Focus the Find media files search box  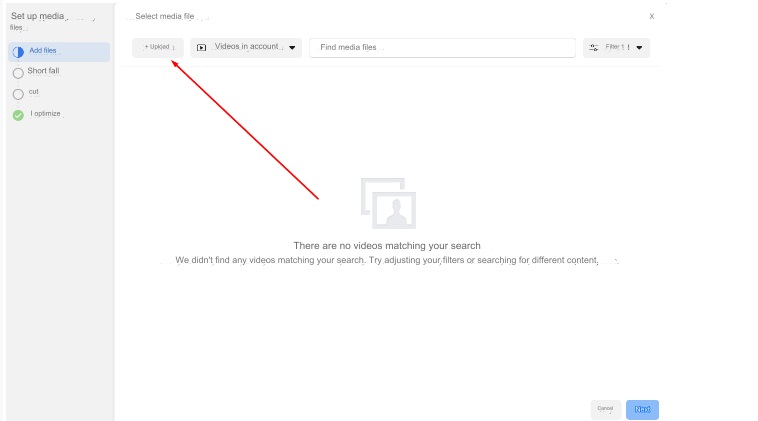pos(442,47)
